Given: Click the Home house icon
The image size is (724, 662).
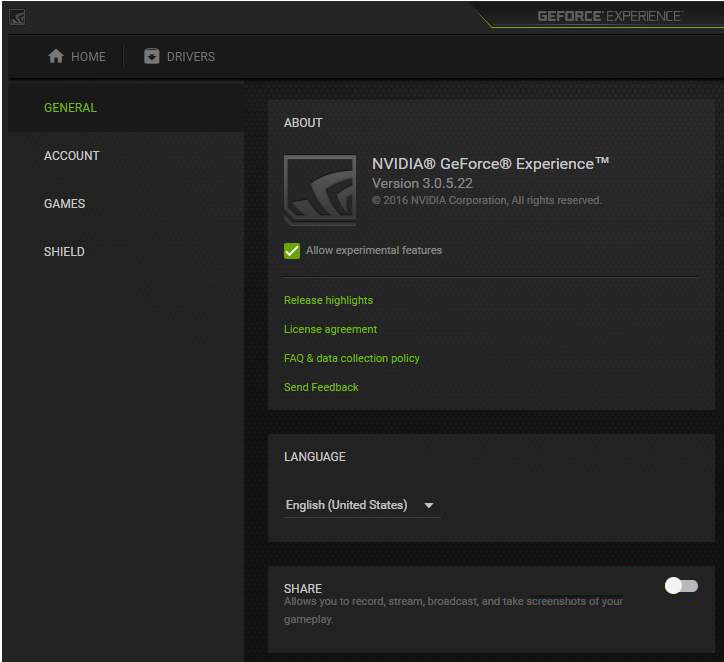Looking at the screenshot, I should tap(56, 56).
